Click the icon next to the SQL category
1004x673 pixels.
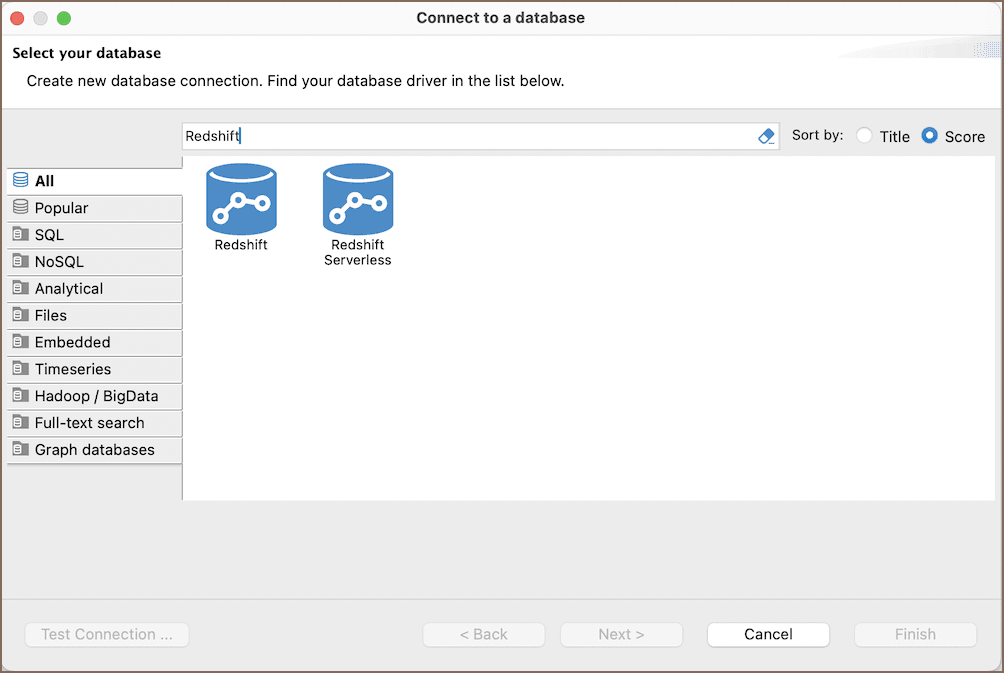[x=20, y=235]
